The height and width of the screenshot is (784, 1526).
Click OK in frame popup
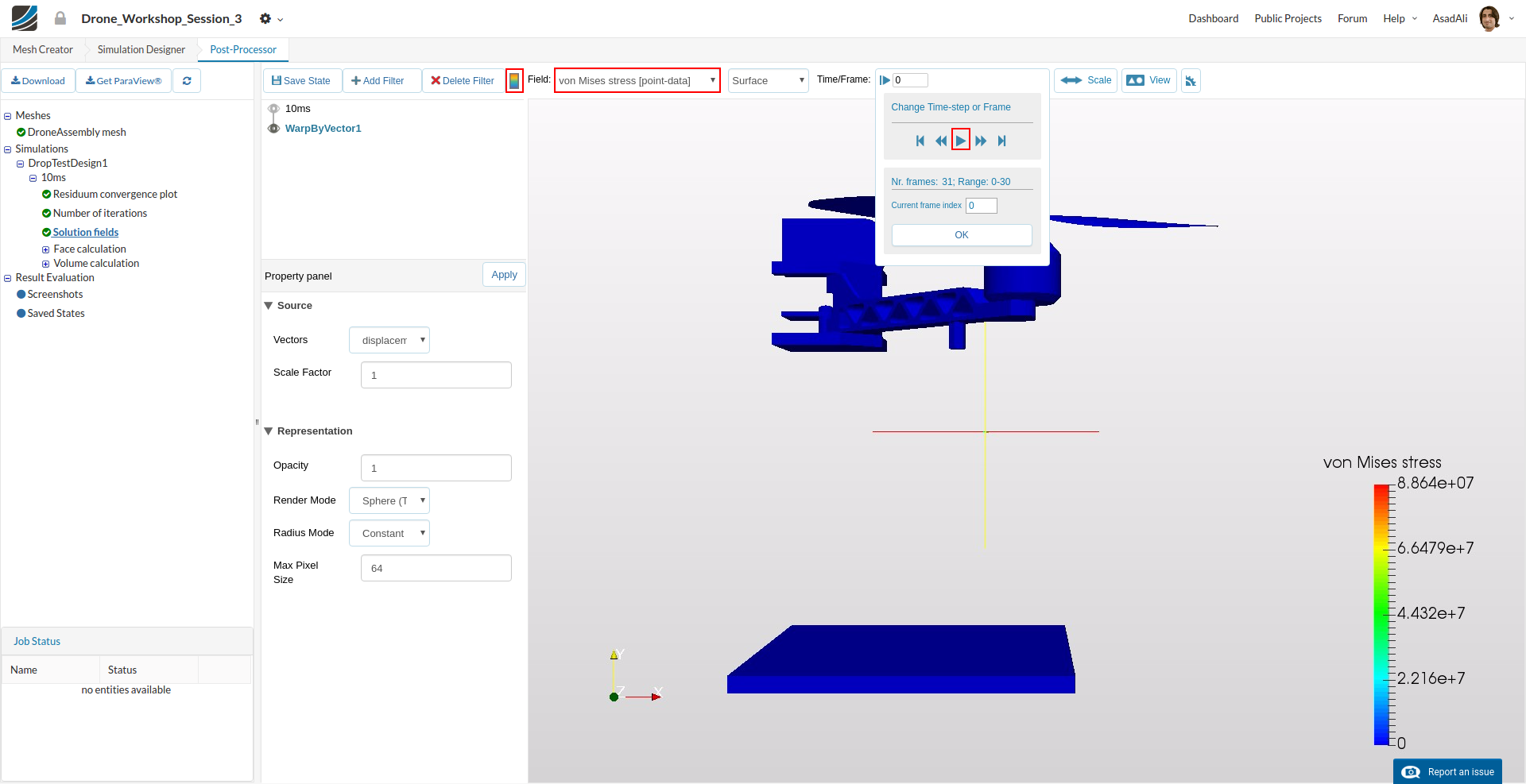[962, 235]
